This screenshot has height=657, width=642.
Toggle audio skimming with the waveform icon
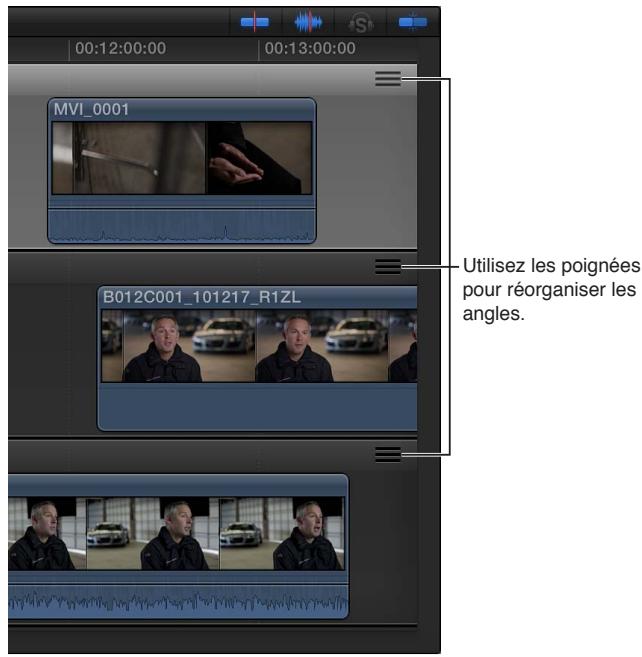click(x=308, y=22)
